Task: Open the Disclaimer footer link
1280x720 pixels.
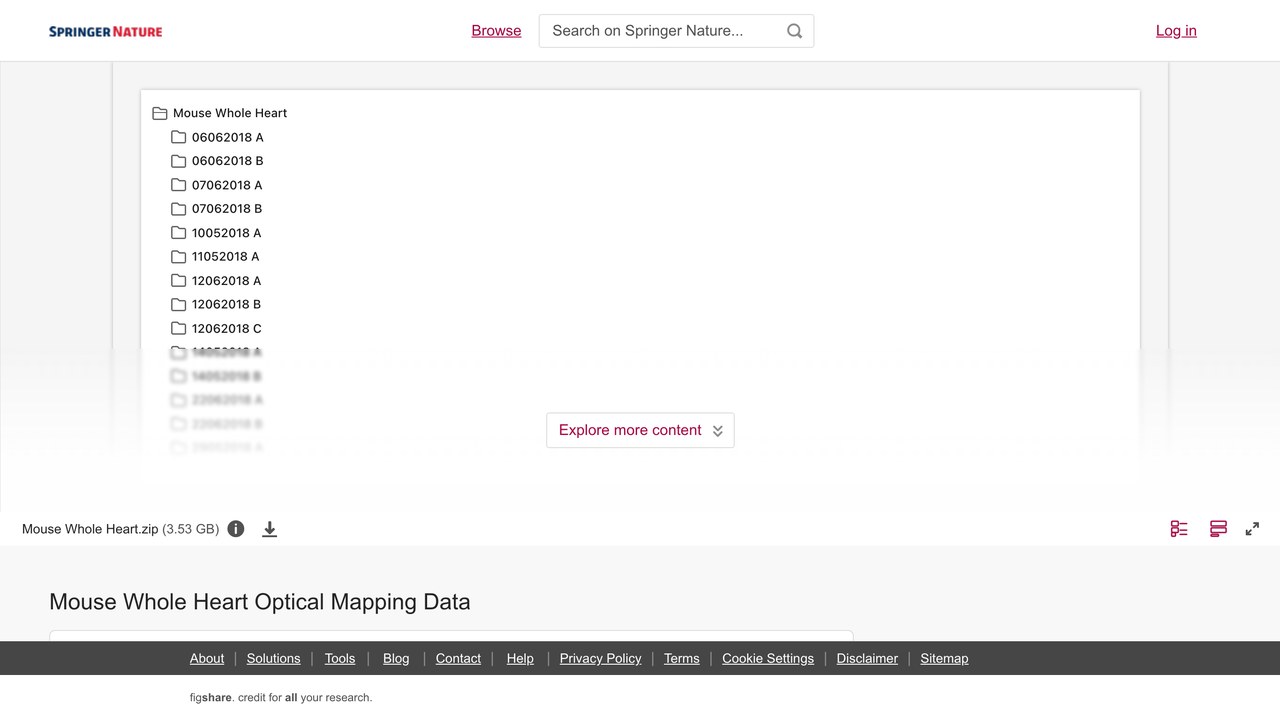Action: [867, 658]
